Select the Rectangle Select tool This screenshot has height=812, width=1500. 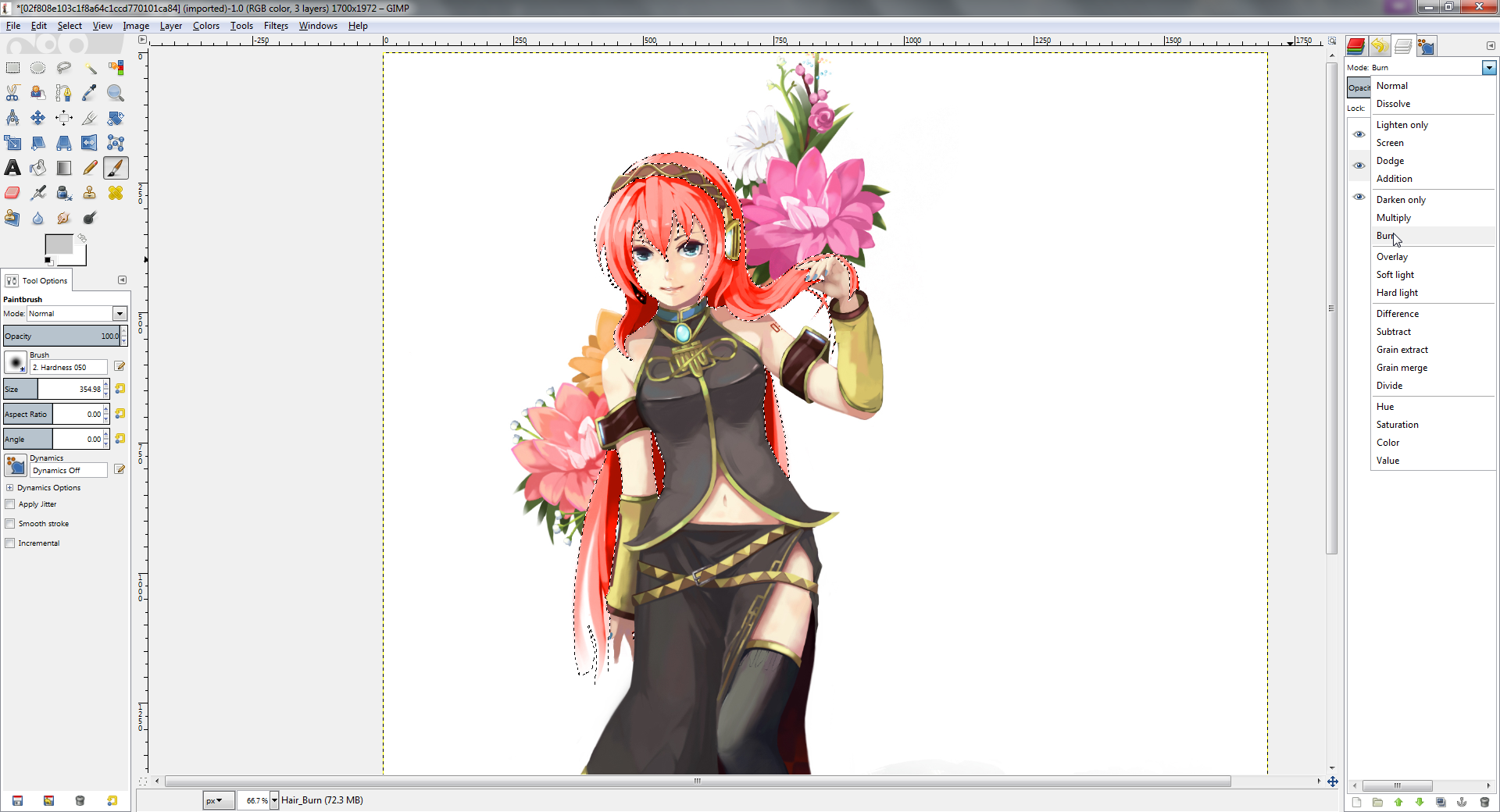(12, 68)
